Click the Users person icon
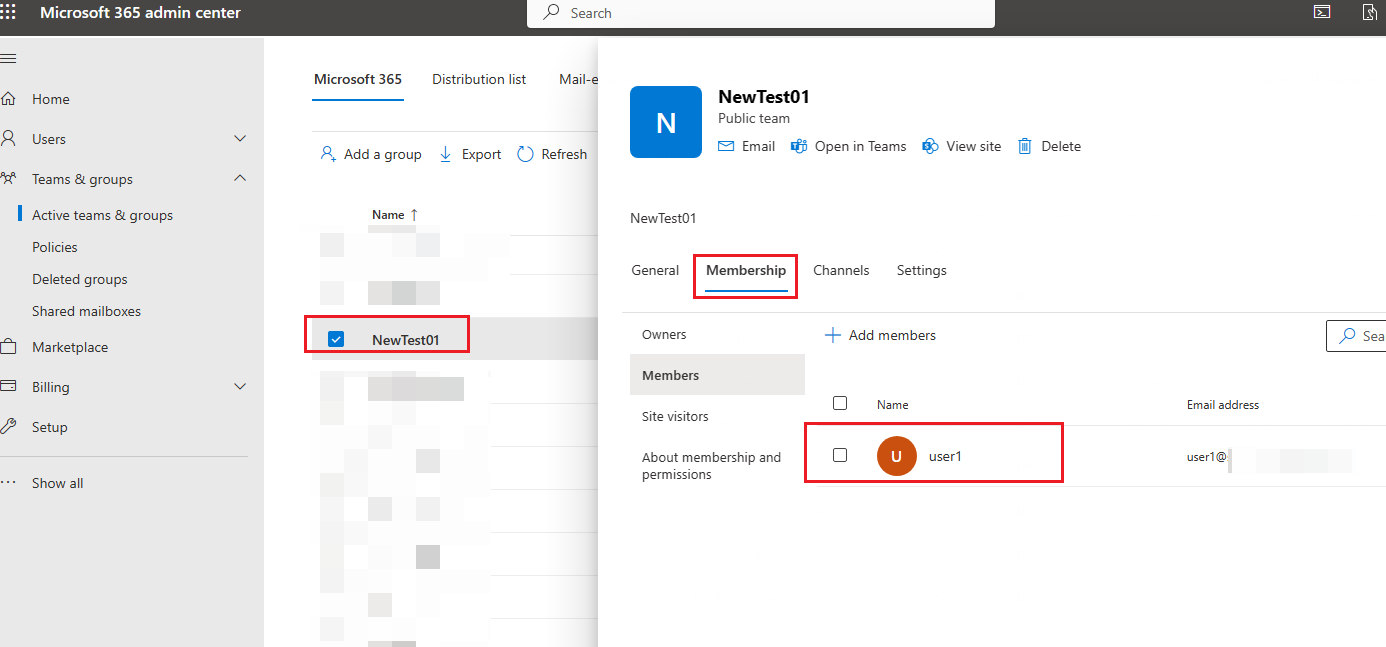 click(9, 139)
